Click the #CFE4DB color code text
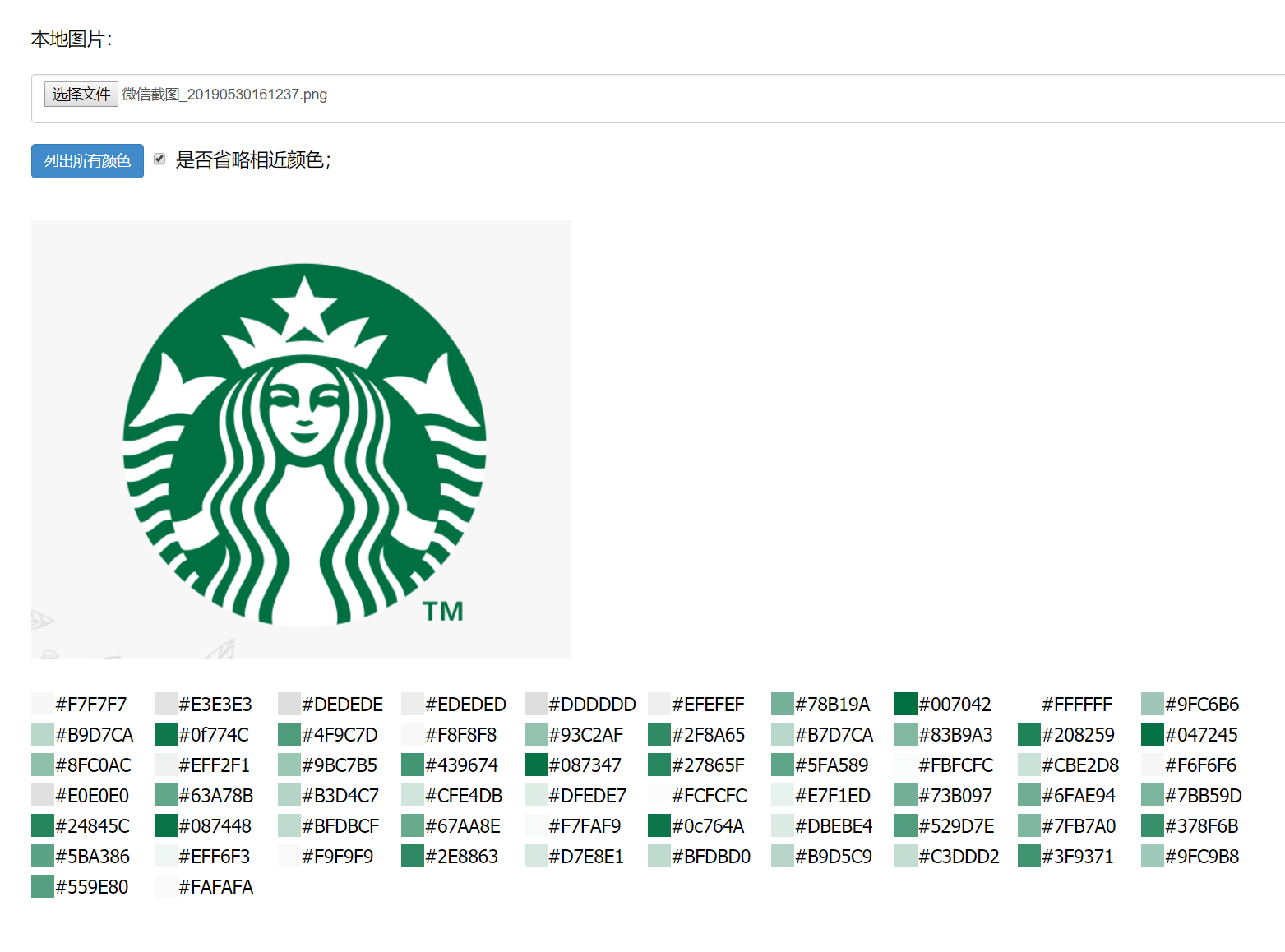 [x=464, y=796]
